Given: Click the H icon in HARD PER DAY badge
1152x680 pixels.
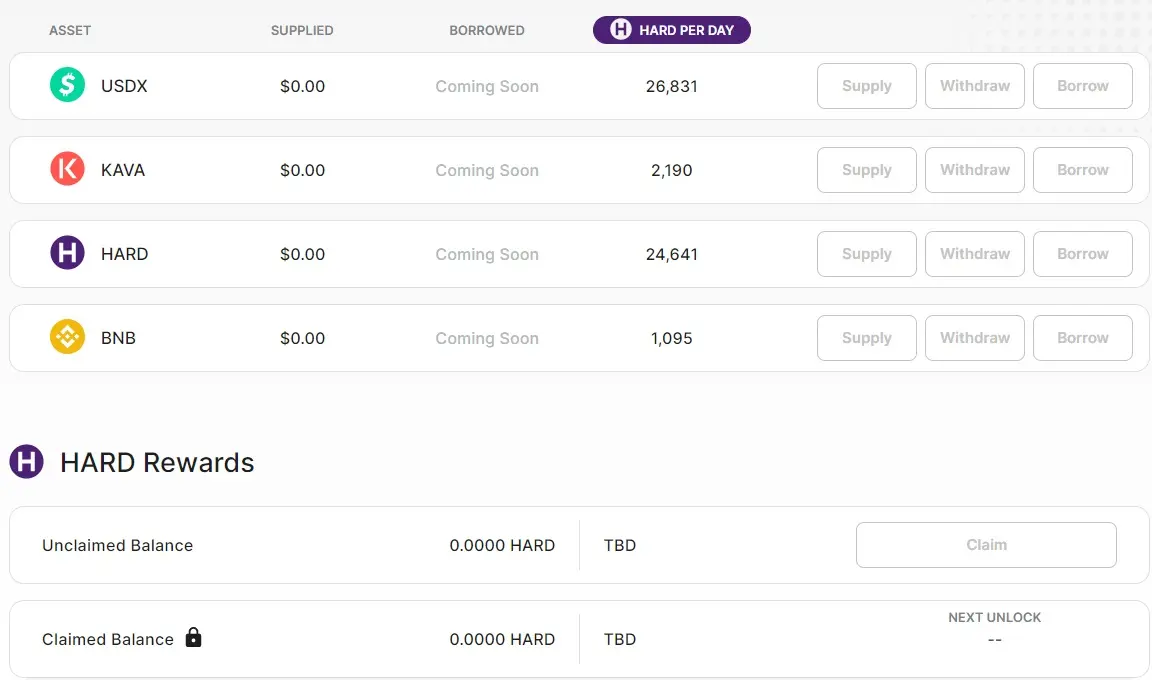Looking at the screenshot, I should tap(621, 29).
